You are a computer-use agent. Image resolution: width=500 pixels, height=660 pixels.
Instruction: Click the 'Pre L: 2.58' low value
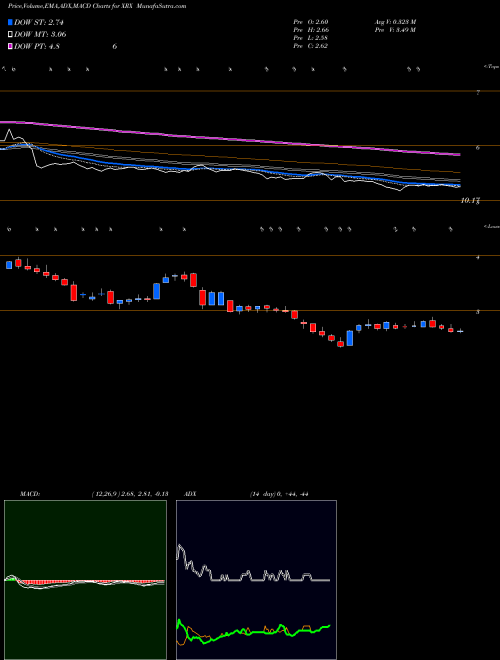click(x=311, y=38)
